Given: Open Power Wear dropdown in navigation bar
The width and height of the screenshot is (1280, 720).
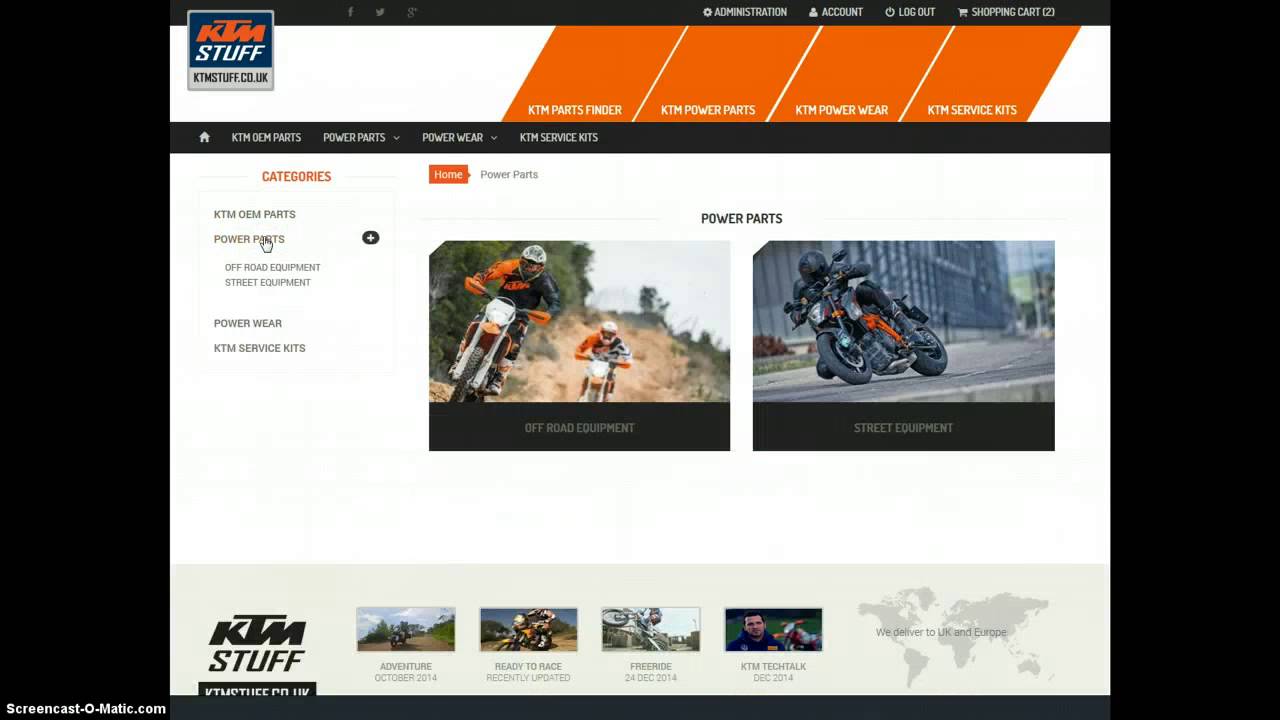Looking at the screenshot, I should coord(459,137).
